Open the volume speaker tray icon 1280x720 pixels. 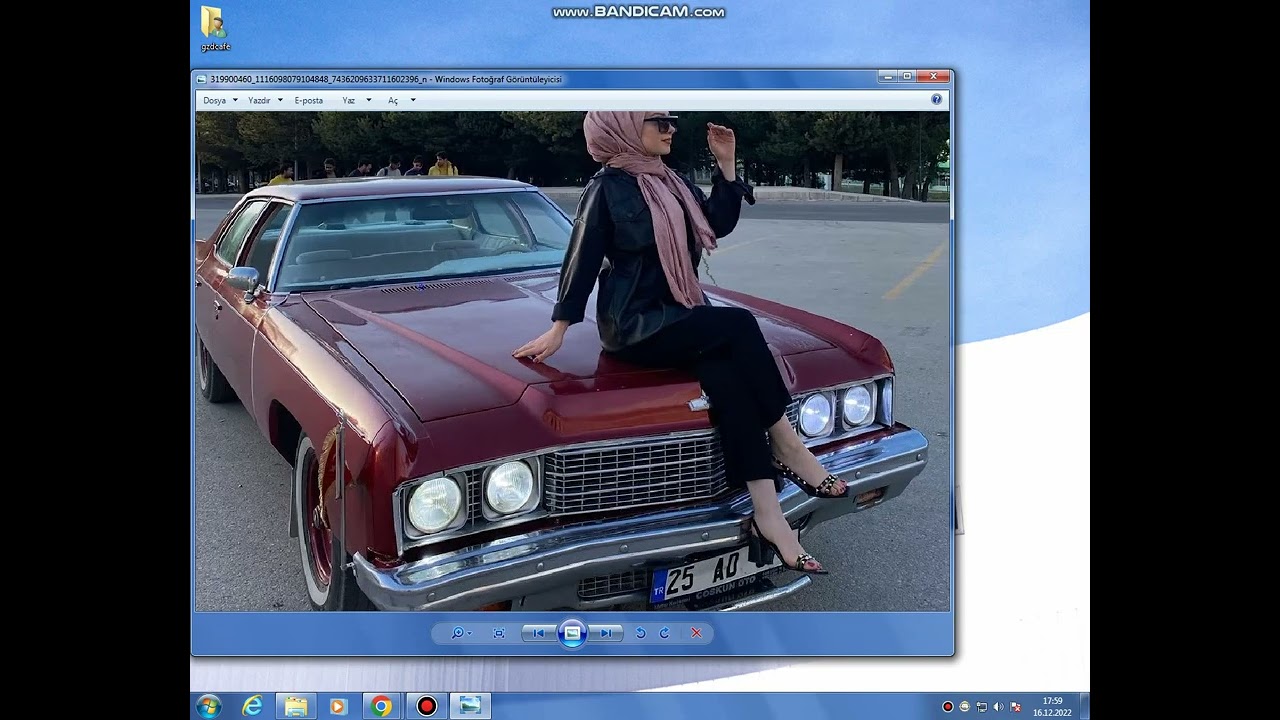[998, 707]
